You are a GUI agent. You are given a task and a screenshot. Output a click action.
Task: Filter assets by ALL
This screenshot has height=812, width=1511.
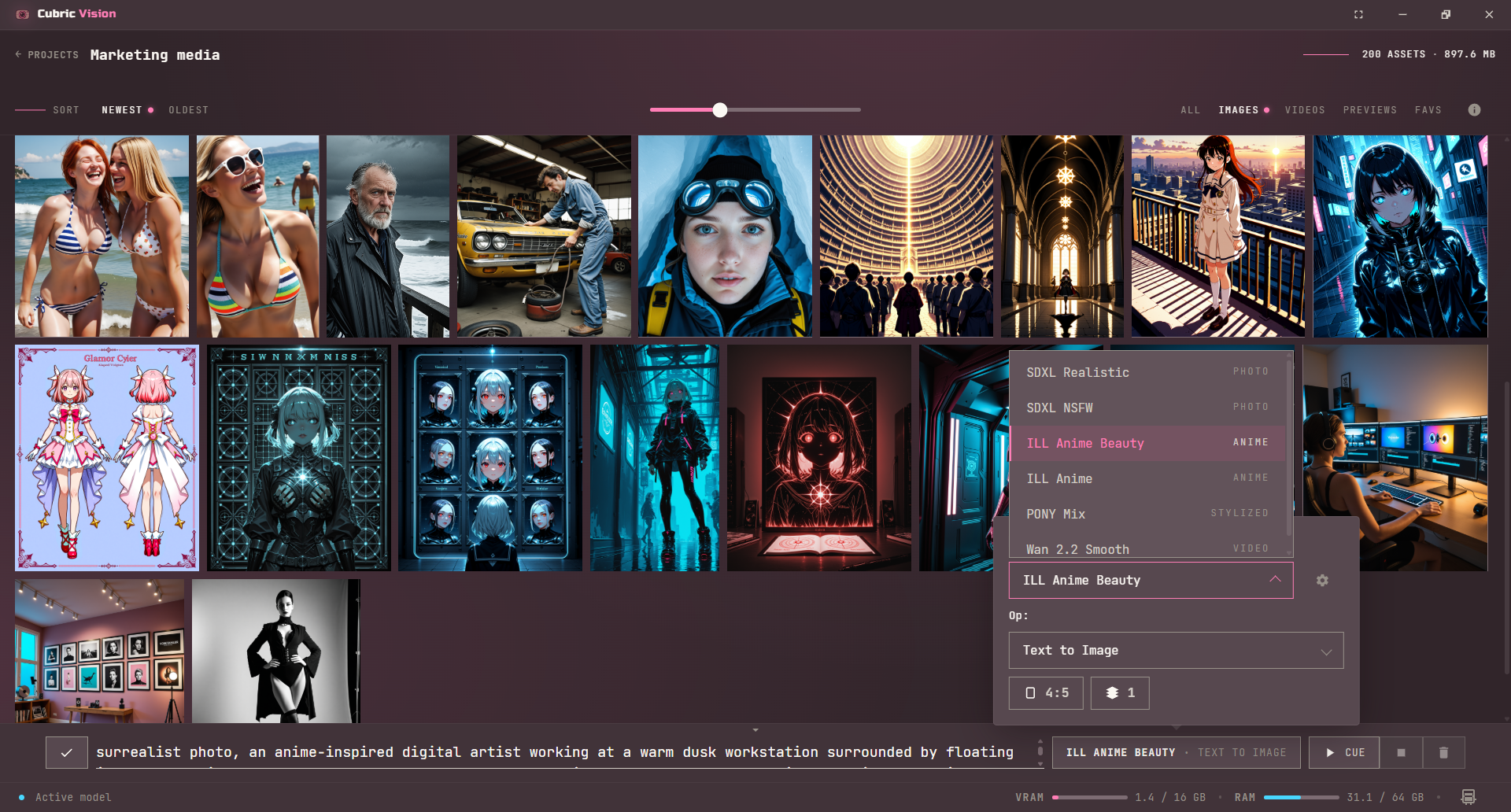tap(1190, 110)
